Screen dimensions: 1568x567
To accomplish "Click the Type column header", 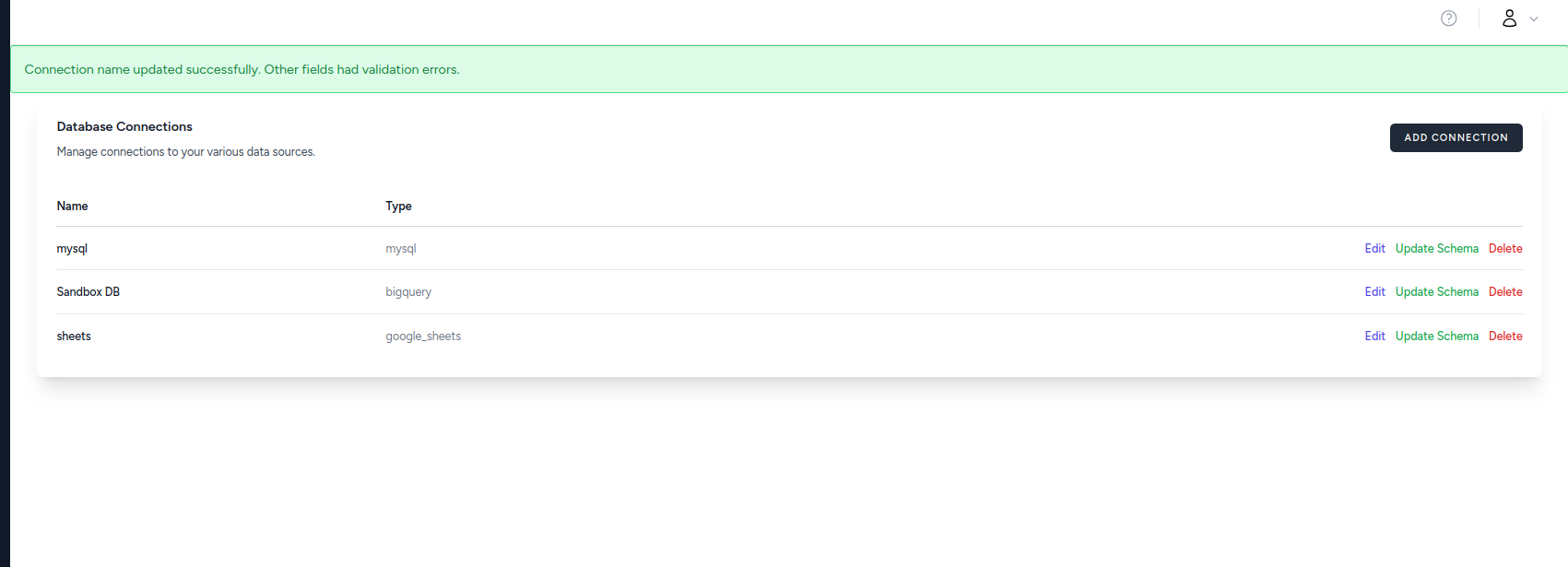I will tap(398, 207).
